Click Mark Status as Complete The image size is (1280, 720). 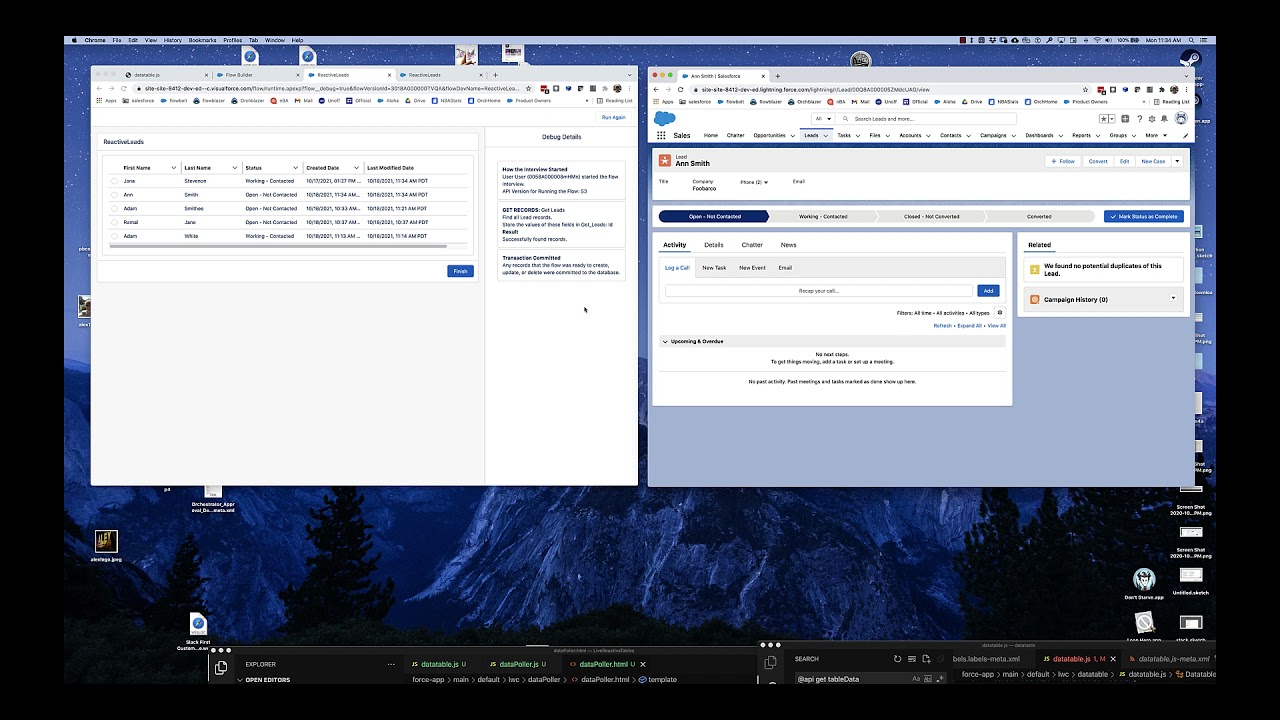tap(1144, 216)
